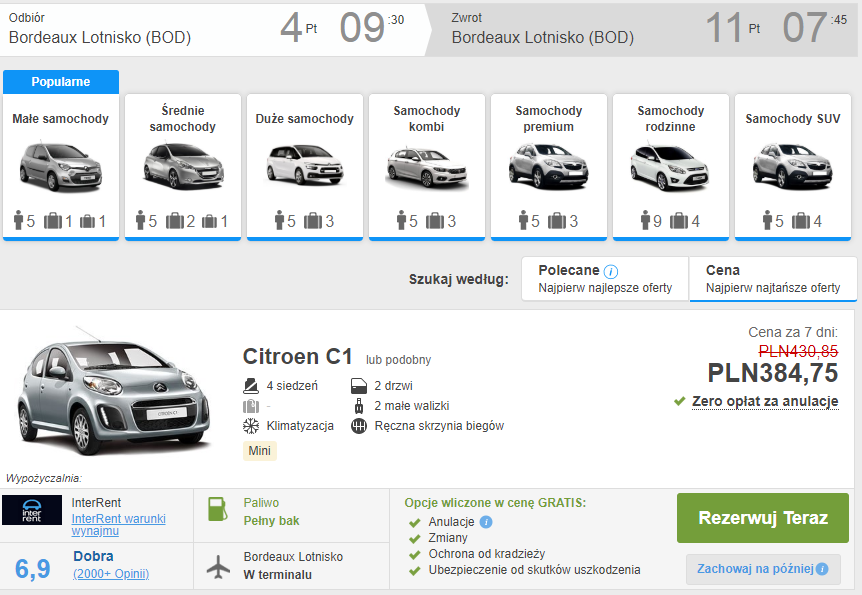This screenshot has width=862, height=595.
Task: Click the W terminalu location text
Action: 278,575
